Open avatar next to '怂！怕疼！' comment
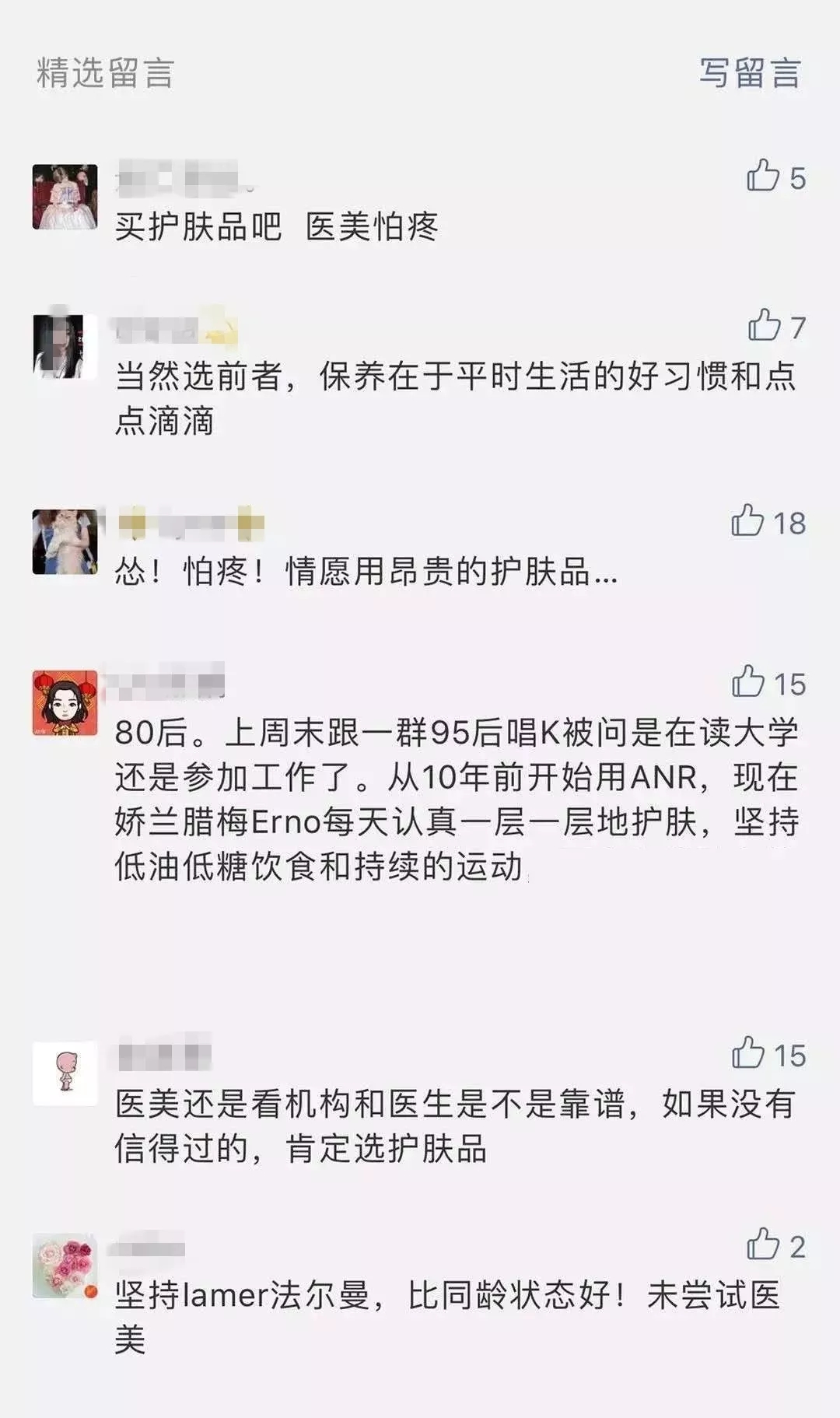The width and height of the screenshot is (840, 1418). coord(65,541)
